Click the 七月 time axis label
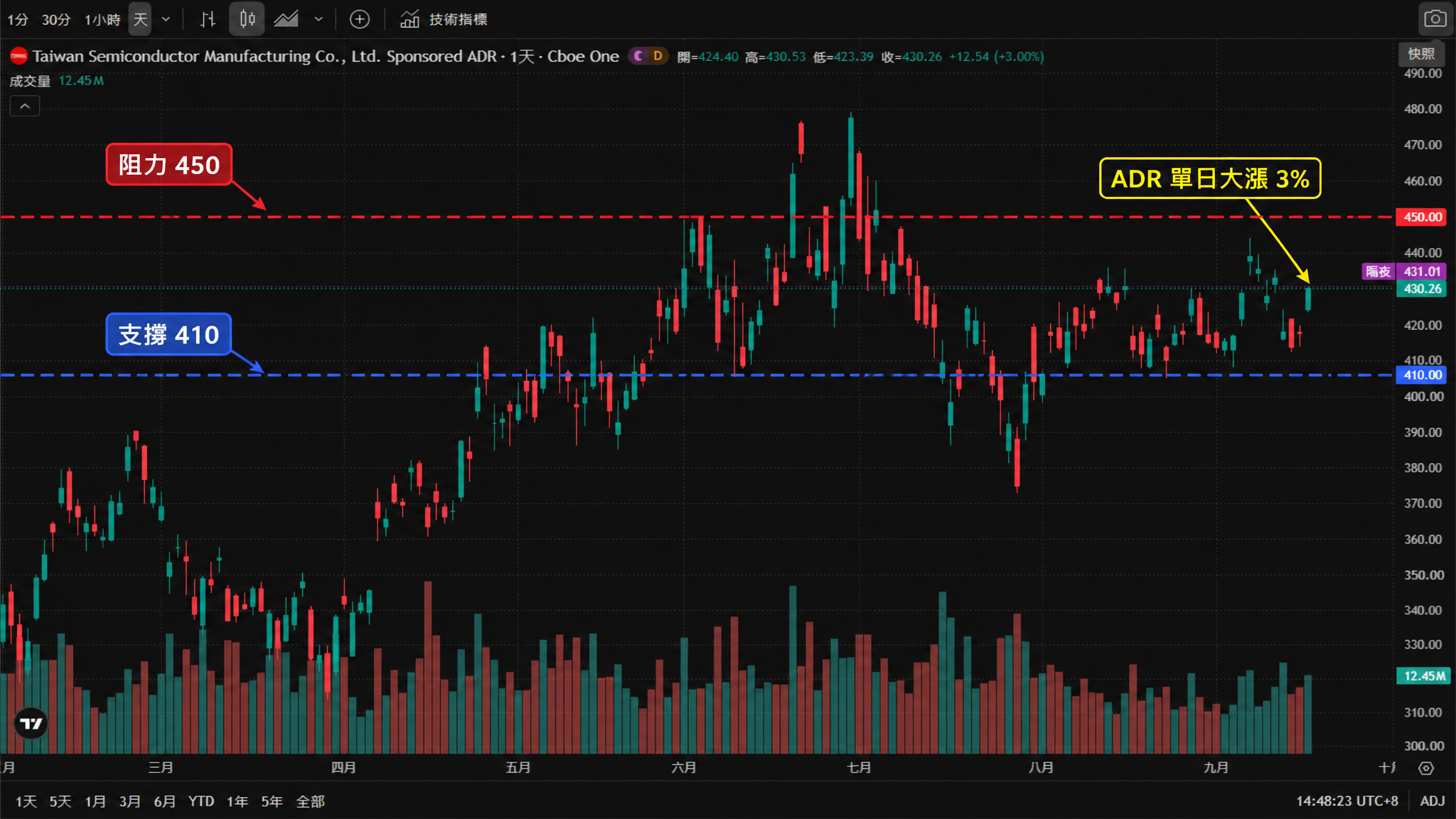The height and width of the screenshot is (819, 1456). pyautogui.click(x=859, y=768)
